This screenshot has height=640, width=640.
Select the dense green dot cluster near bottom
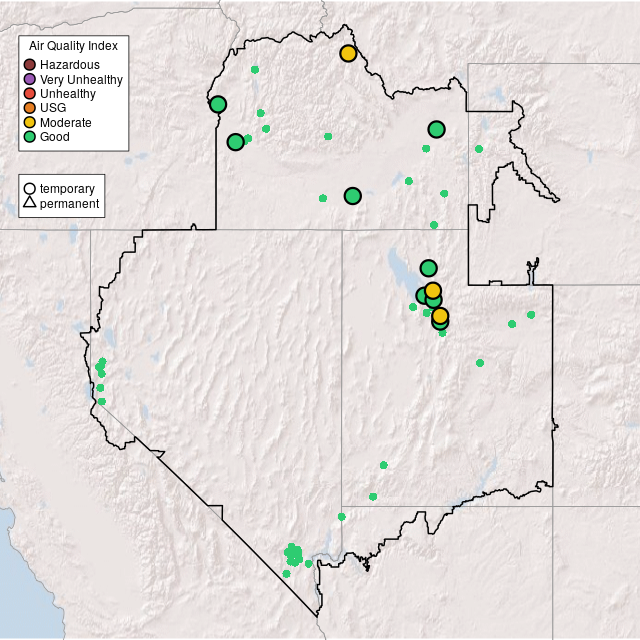(x=293, y=554)
